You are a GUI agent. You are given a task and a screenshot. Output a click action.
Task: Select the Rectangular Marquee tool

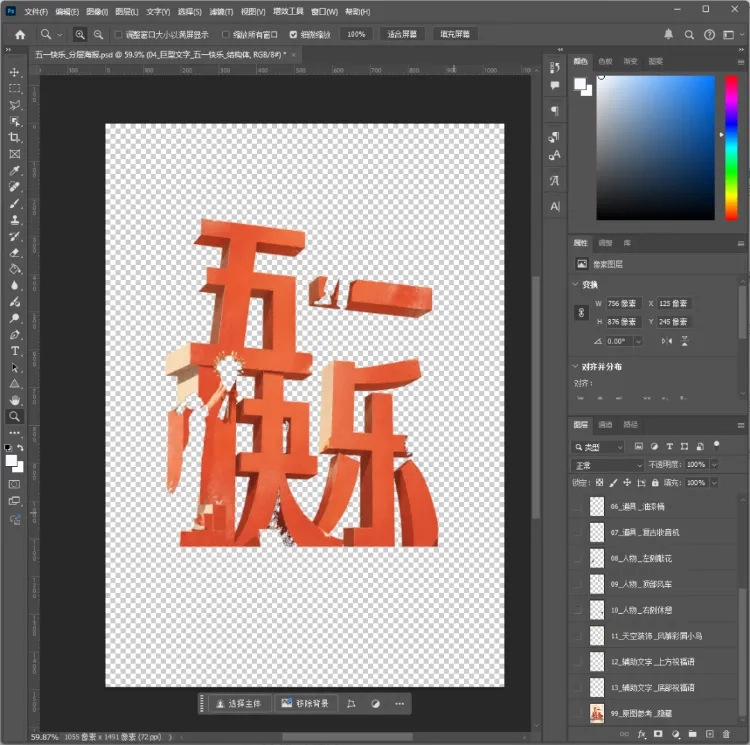[x=14, y=88]
